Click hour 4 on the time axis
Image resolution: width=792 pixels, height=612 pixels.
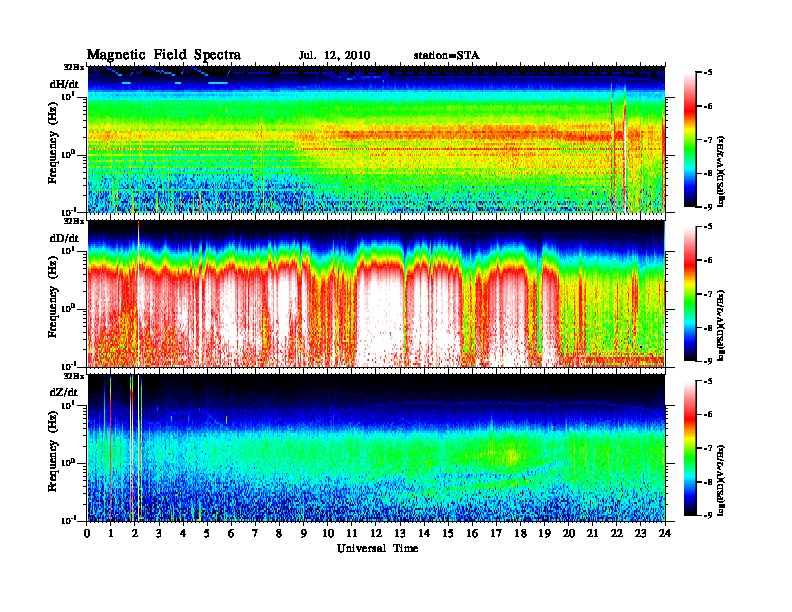coord(183,533)
